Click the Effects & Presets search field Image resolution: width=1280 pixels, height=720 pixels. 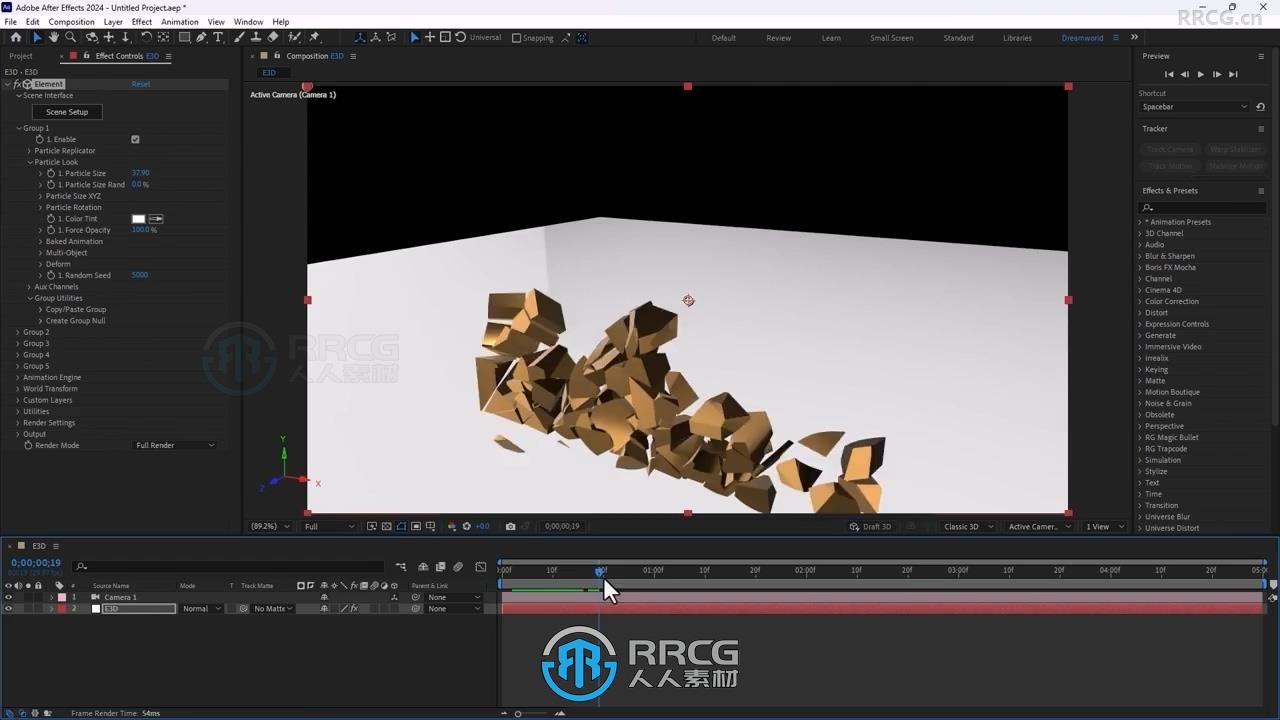pos(1203,208)
